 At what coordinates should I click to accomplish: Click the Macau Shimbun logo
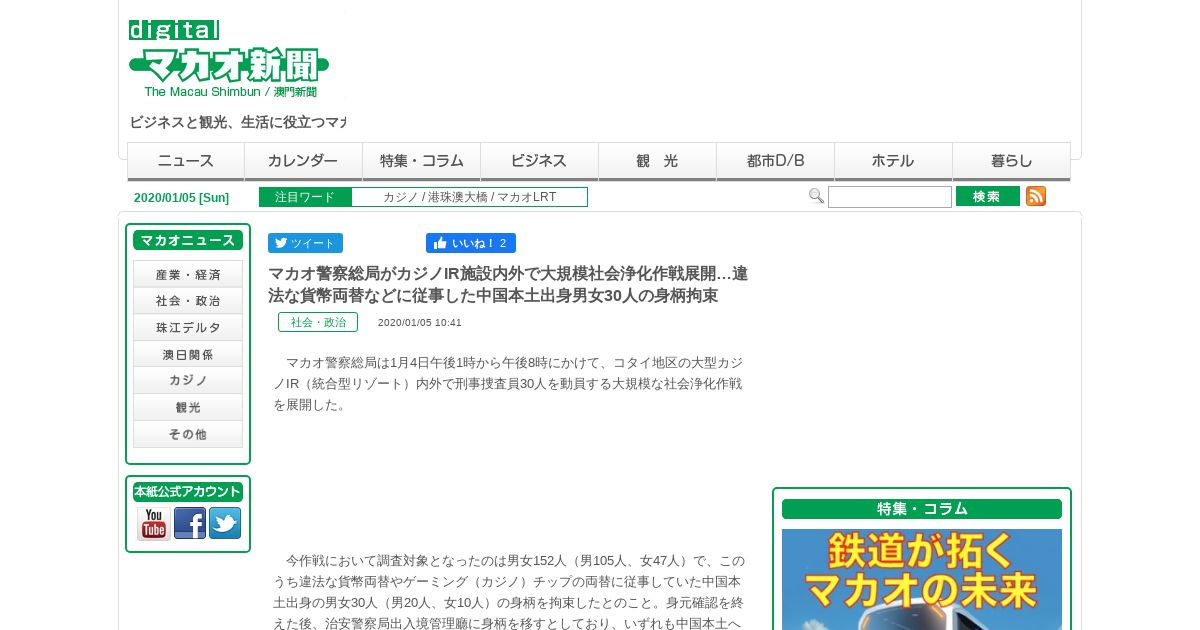[x=229, y=59]
